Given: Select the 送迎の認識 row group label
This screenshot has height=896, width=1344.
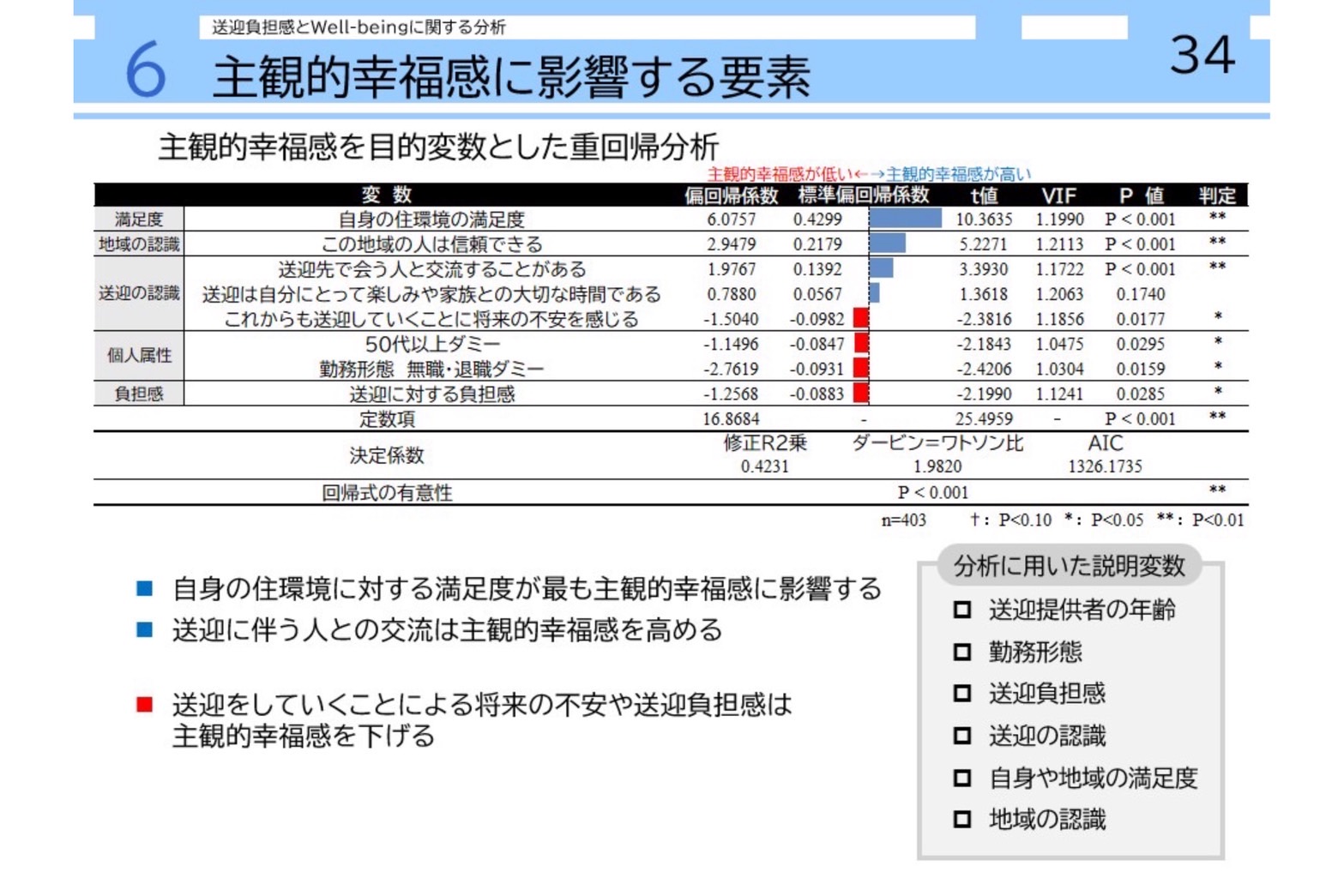Looking at the screenshot, I should (139, 293).
